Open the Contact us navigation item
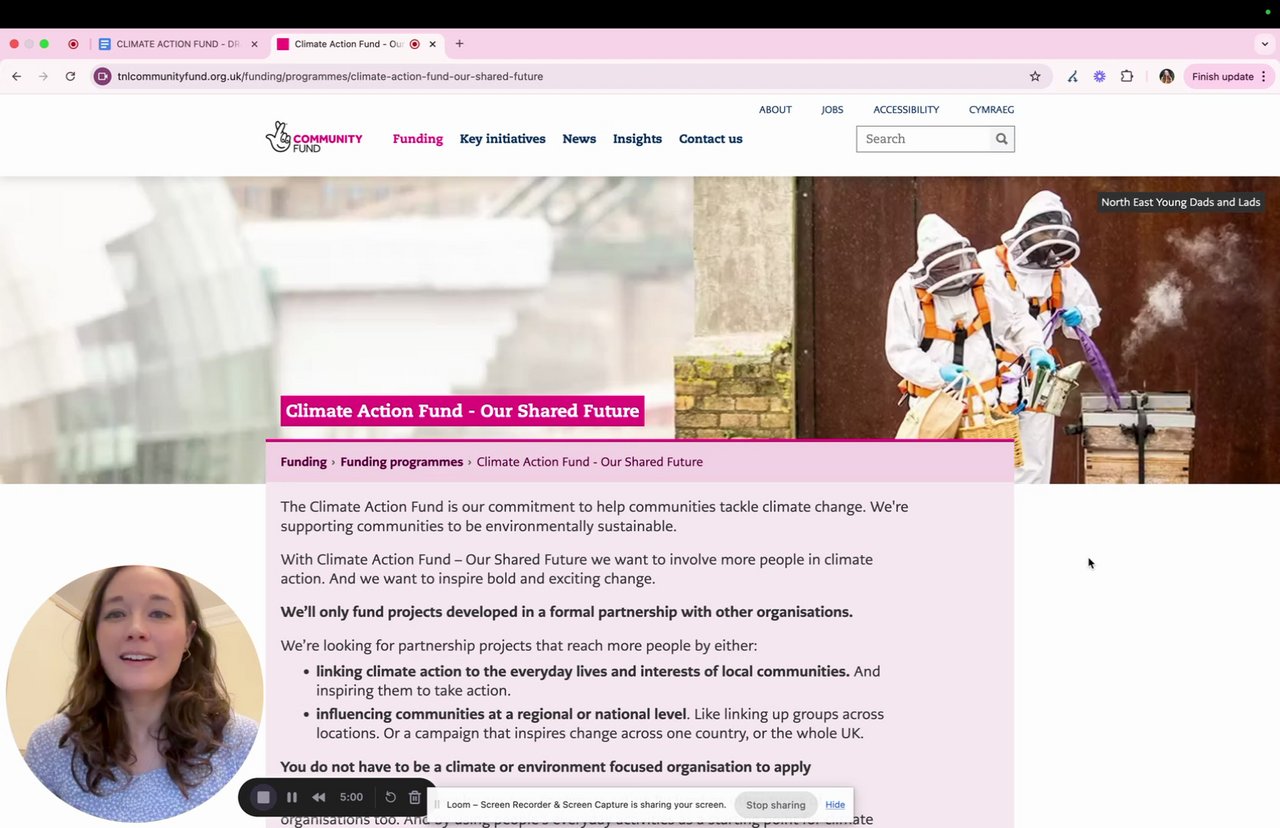The image size is (1280, 828). coord(710,139)
